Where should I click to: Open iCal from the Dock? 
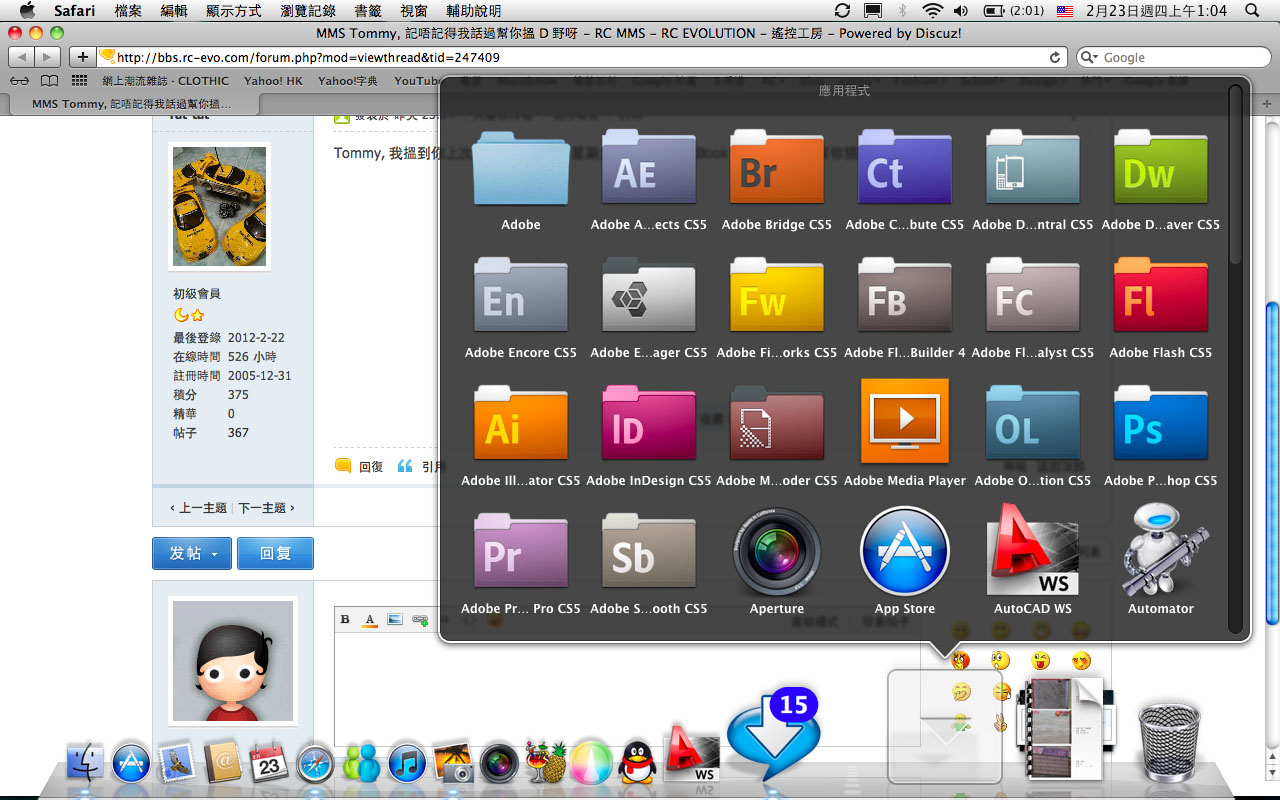click(x=269, y=763)
